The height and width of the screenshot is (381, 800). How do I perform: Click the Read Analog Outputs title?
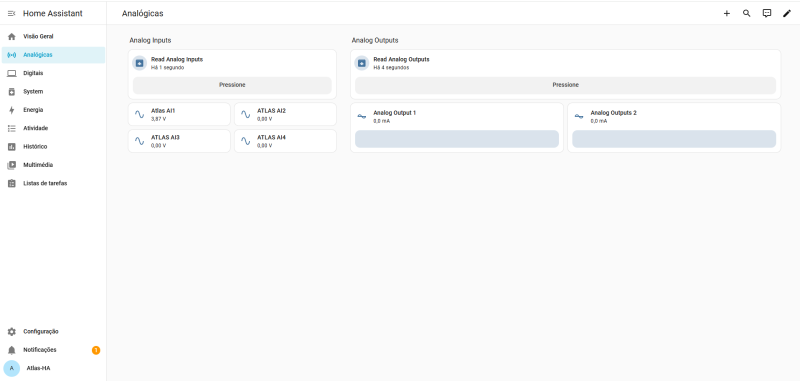click(x=402, y=59)
